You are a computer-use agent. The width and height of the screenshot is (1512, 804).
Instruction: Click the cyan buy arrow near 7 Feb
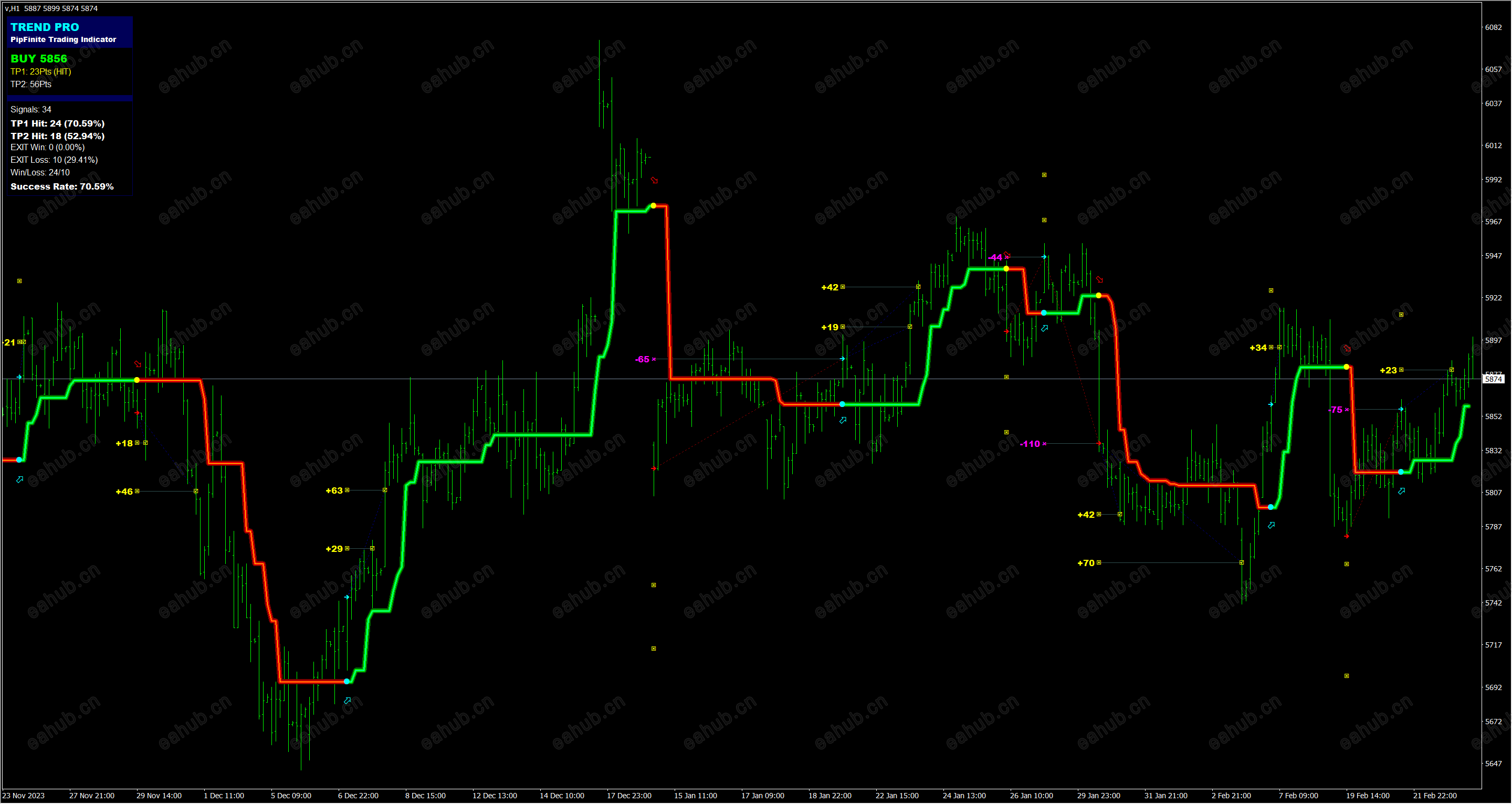[x=1272, y=526]
